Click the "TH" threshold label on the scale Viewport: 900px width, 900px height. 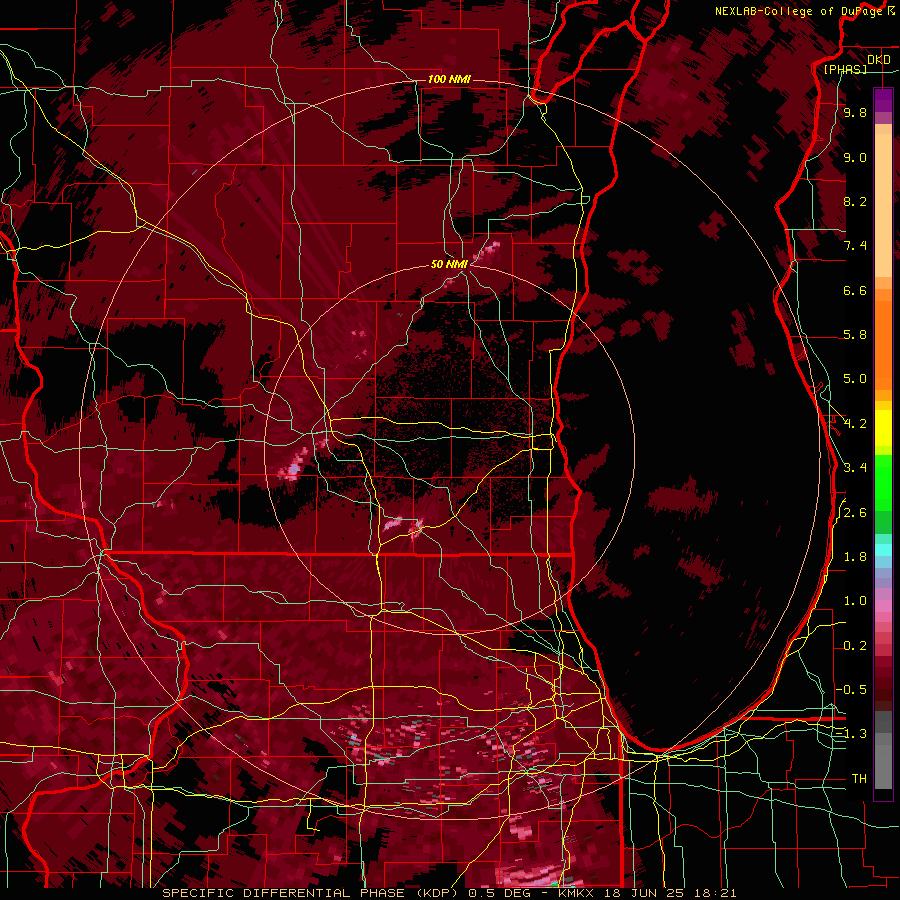click(859, 779)
